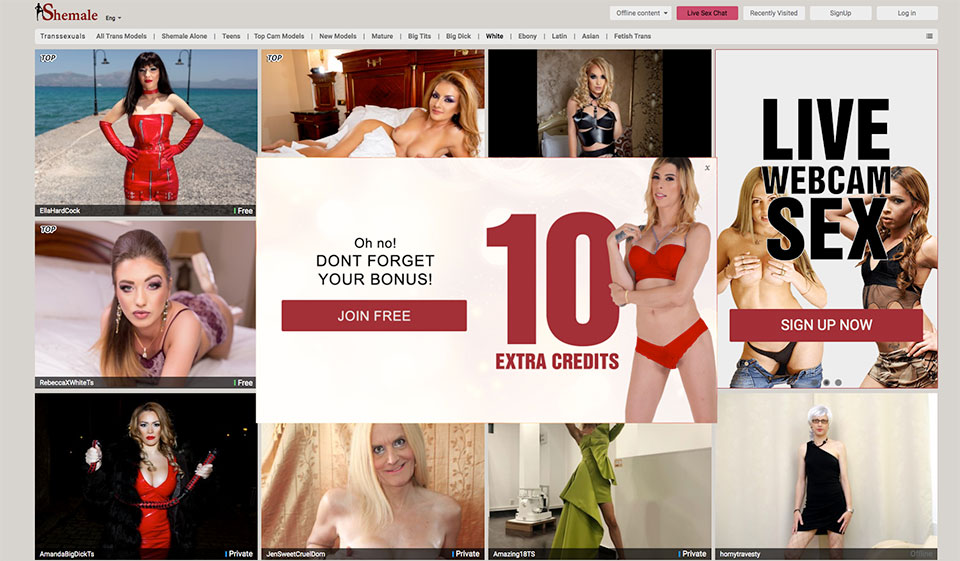Select the first carousel dot on the banner

click(826, 382)
